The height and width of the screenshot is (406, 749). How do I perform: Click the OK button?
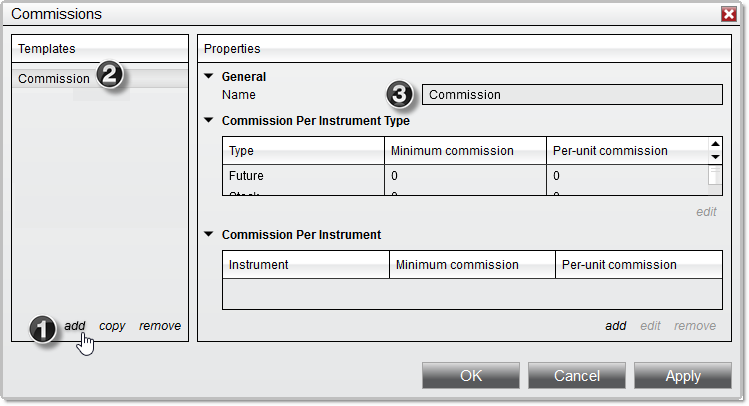(x=471, y=376)
